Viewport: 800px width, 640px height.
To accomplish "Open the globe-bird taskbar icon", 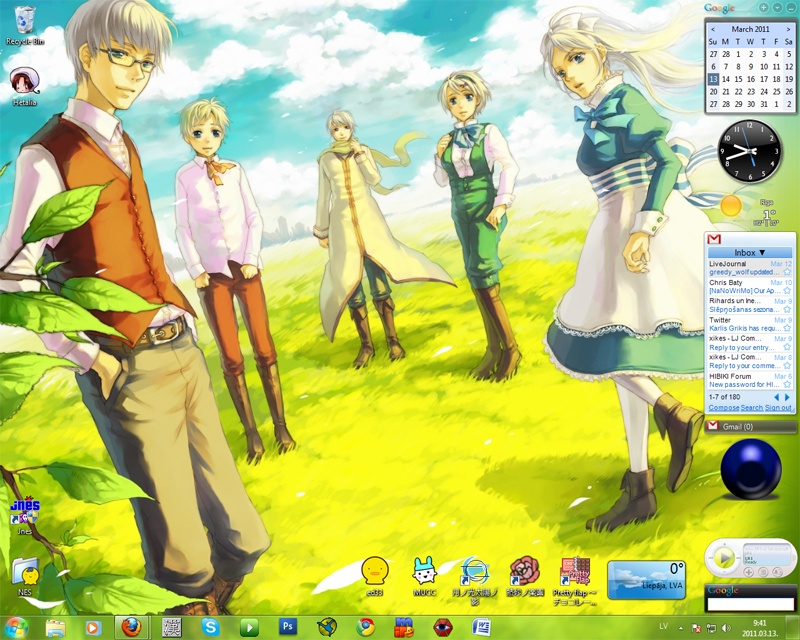I will (327, 628).
